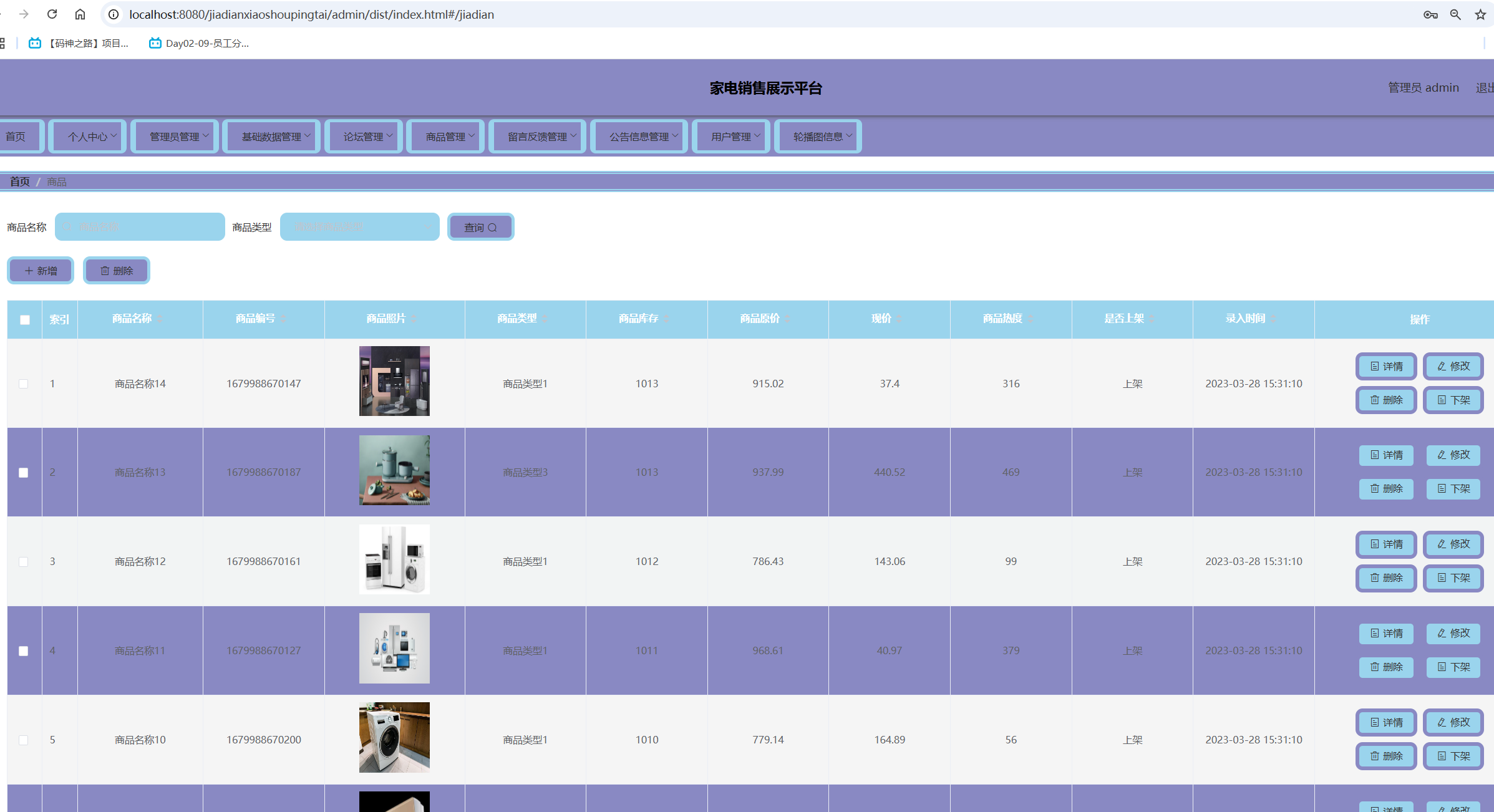Click the 新增 add button

coord(41,271)
